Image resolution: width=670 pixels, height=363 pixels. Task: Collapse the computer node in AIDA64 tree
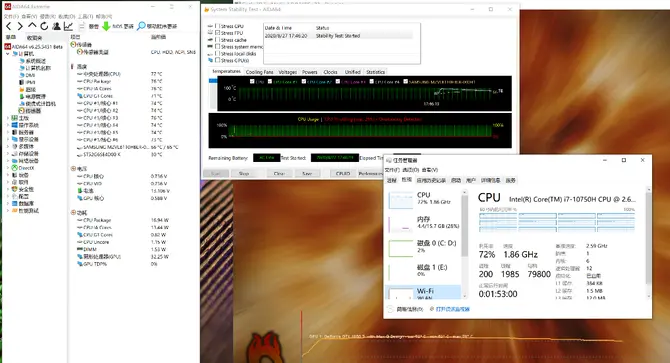click(x=8, y=54)
